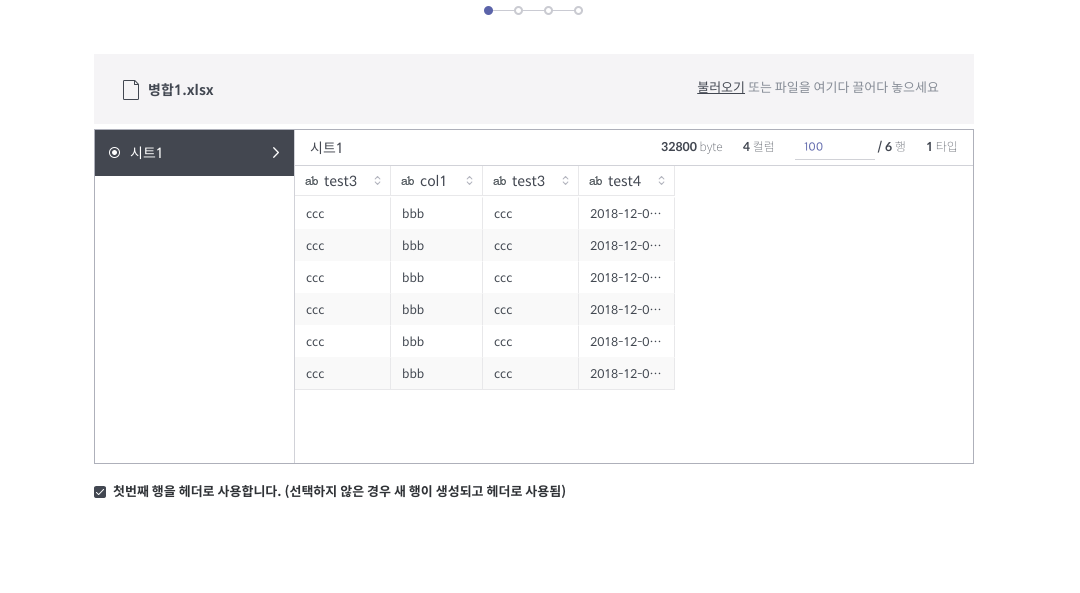Click the last row 2018-12-0… cell
The height and width of the screenshot is (593, 1080).
coord(626,373)
